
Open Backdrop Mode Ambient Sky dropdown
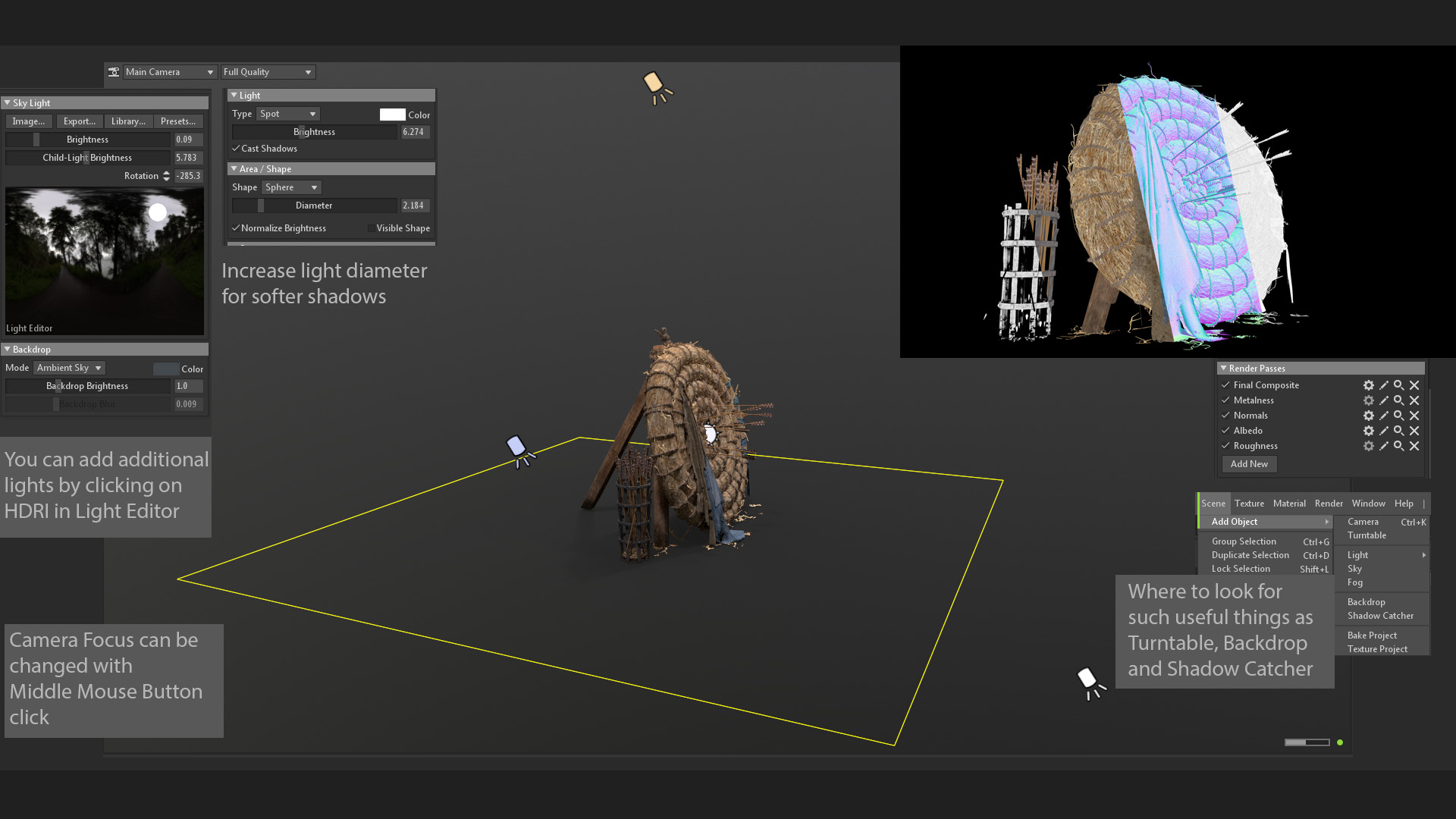[x=68, y=368]
